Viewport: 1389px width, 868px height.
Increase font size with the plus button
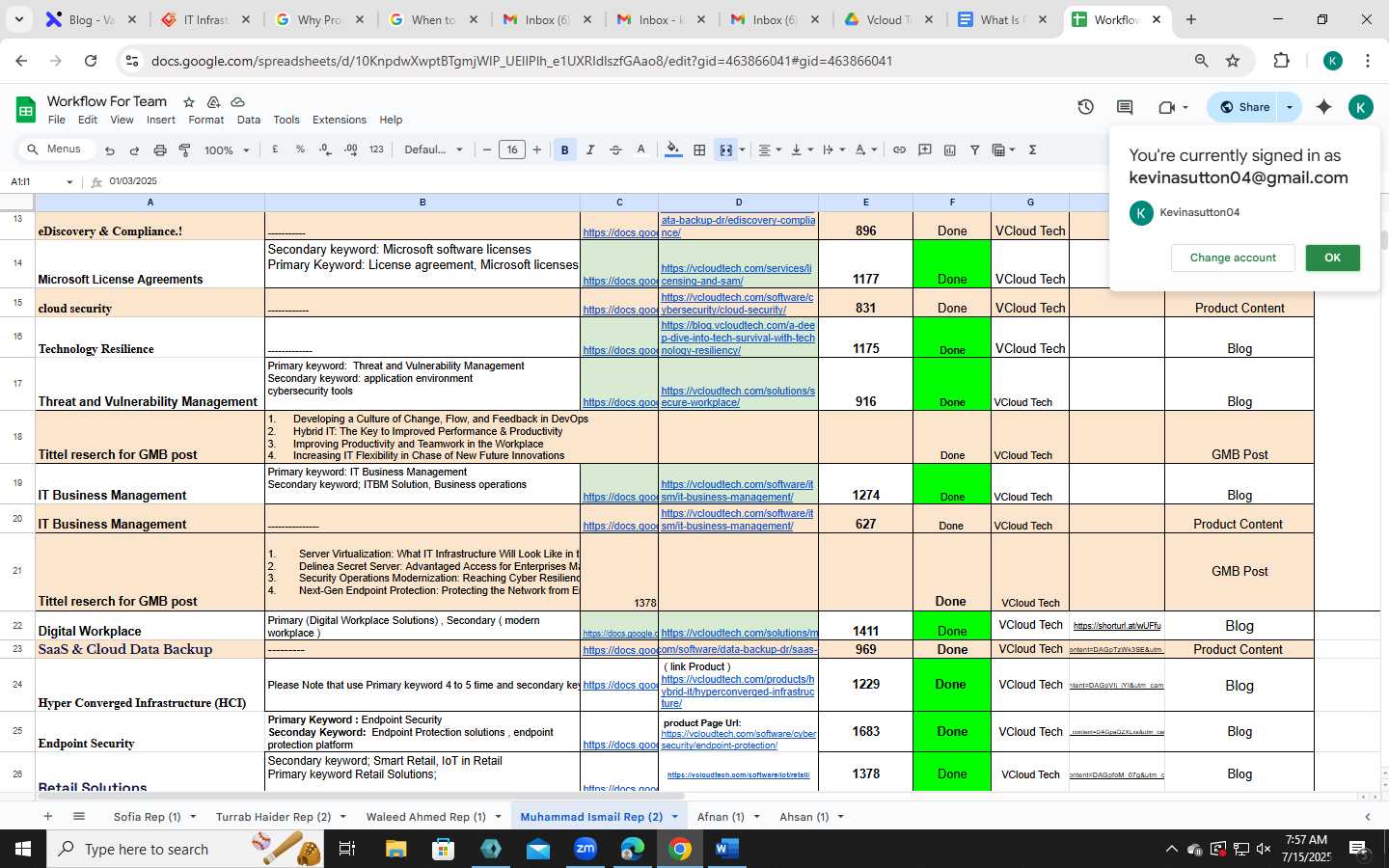click(x=537, y=149)
